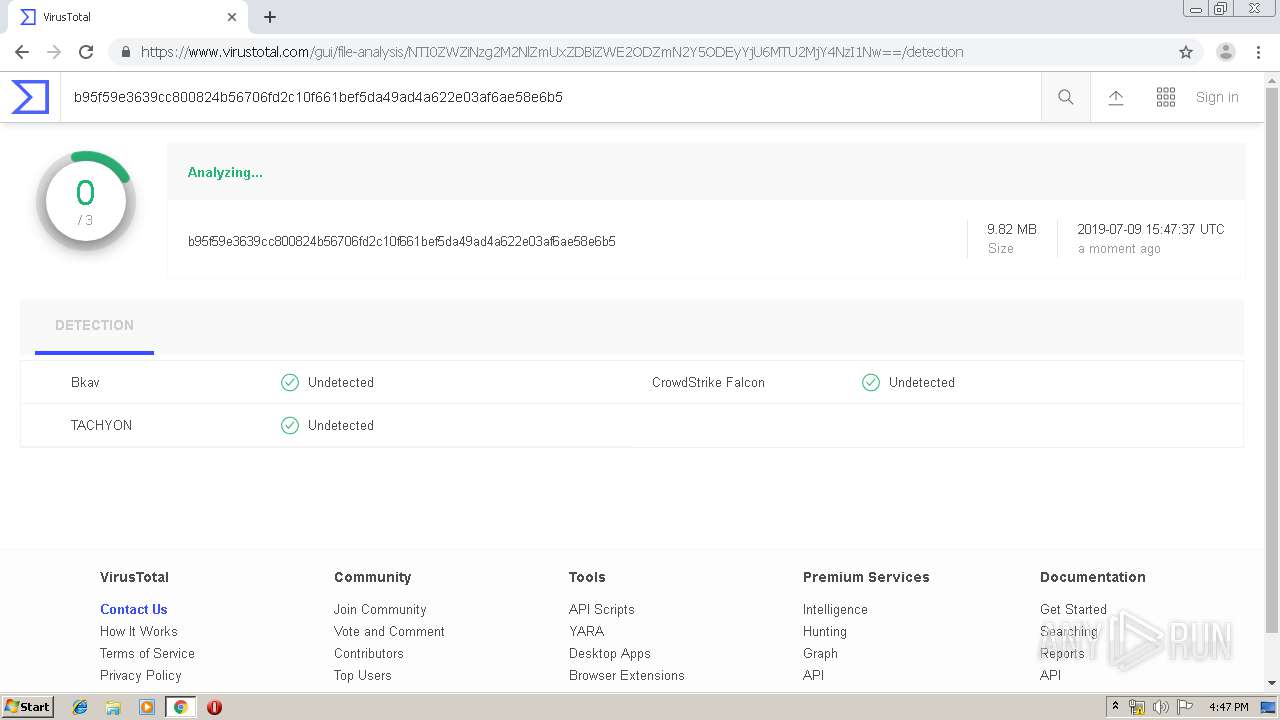Click the Analyzing... status text
Image resolution: width=1280 pixels, height=720 pixels.
(225, 172)
